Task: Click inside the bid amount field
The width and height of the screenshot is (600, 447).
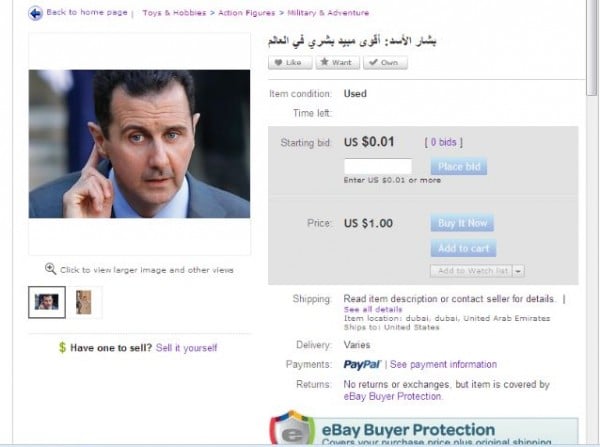Action: (x=378, y=166)
